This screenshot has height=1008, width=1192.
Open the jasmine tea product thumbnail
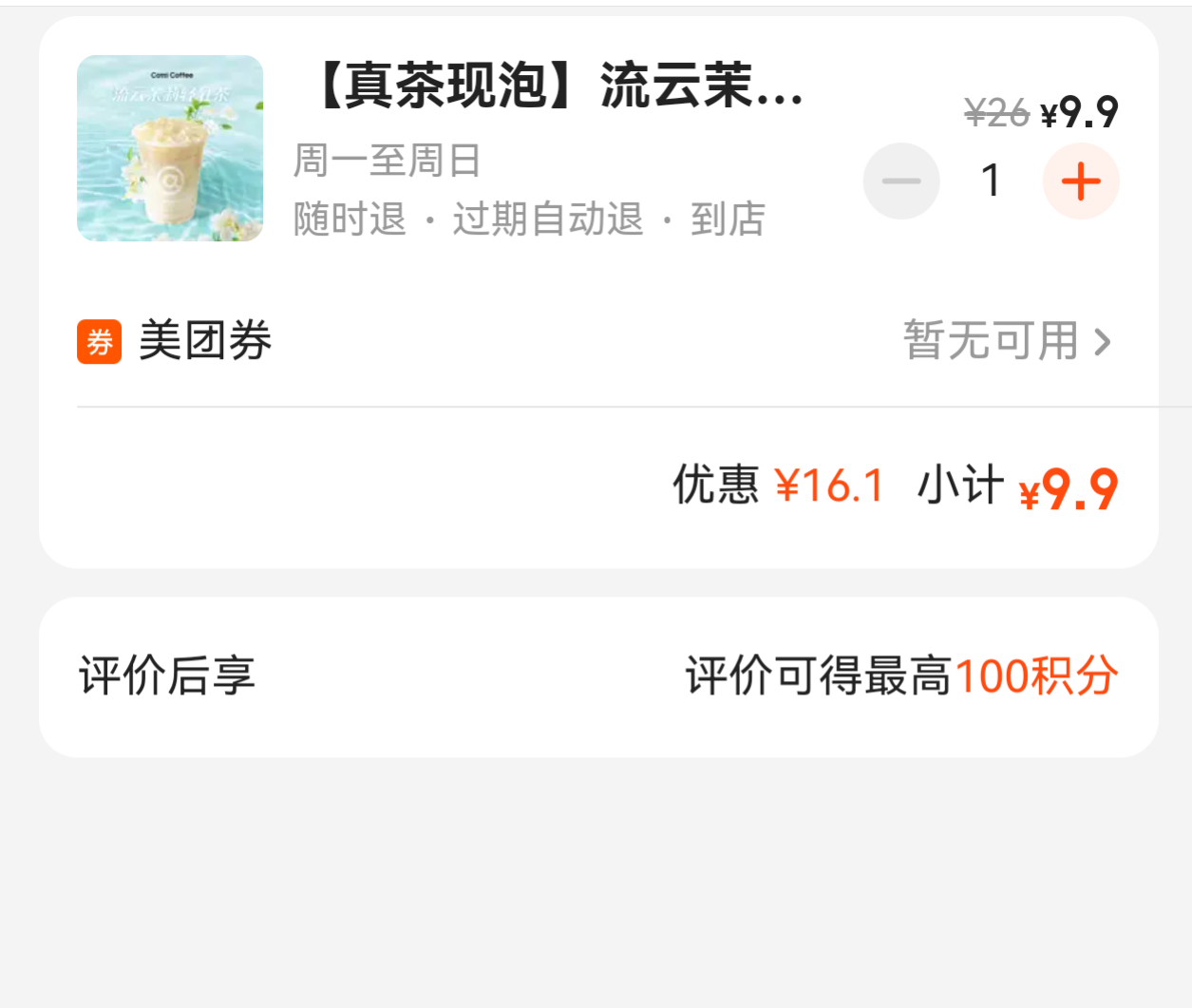click(170, 148)
